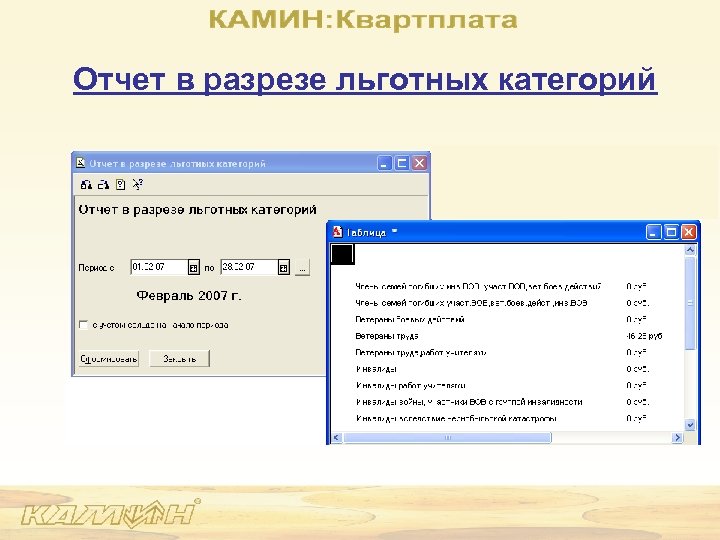Open calendar picker for start date 01.02.07
This screenshot has width=720, height=540.
[194, 267]
